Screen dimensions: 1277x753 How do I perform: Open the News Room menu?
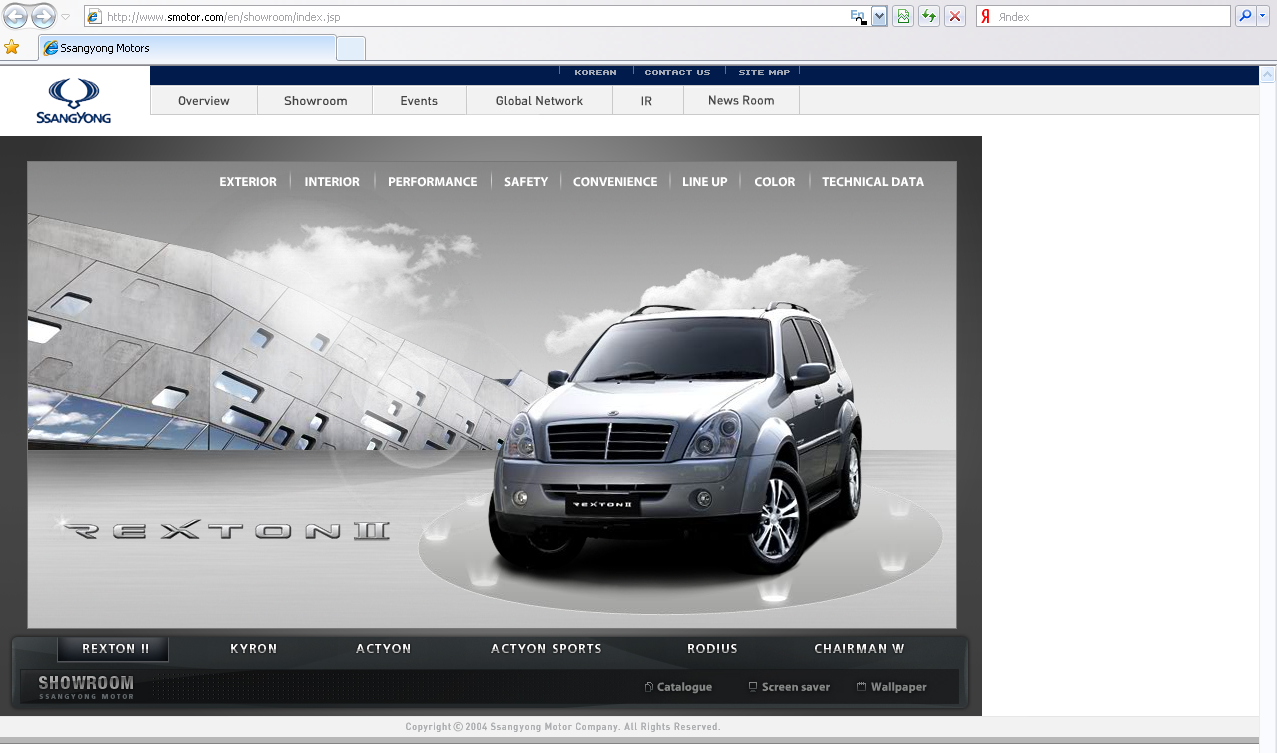click(741, 101)
